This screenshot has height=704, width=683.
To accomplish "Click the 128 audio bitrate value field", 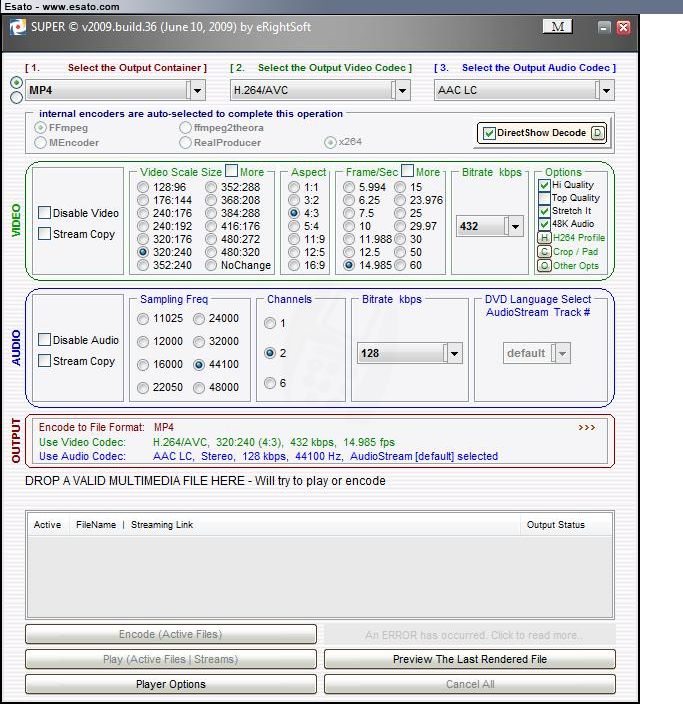I will tap(401, 353).
